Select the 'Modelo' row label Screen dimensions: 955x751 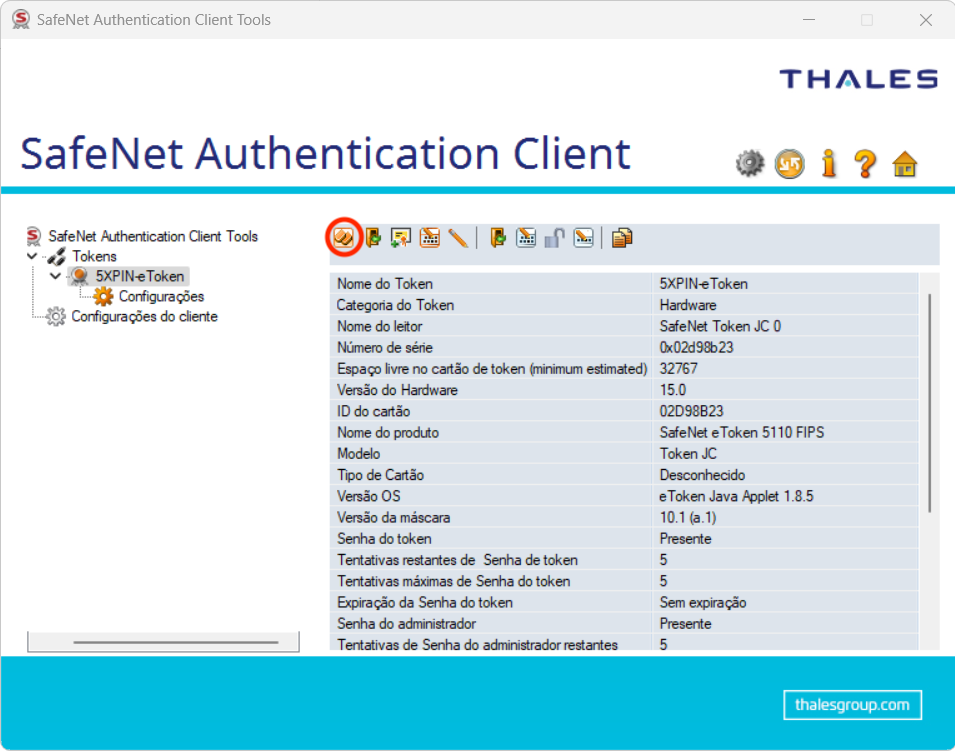pyautogui.click(x=359, y=454)
